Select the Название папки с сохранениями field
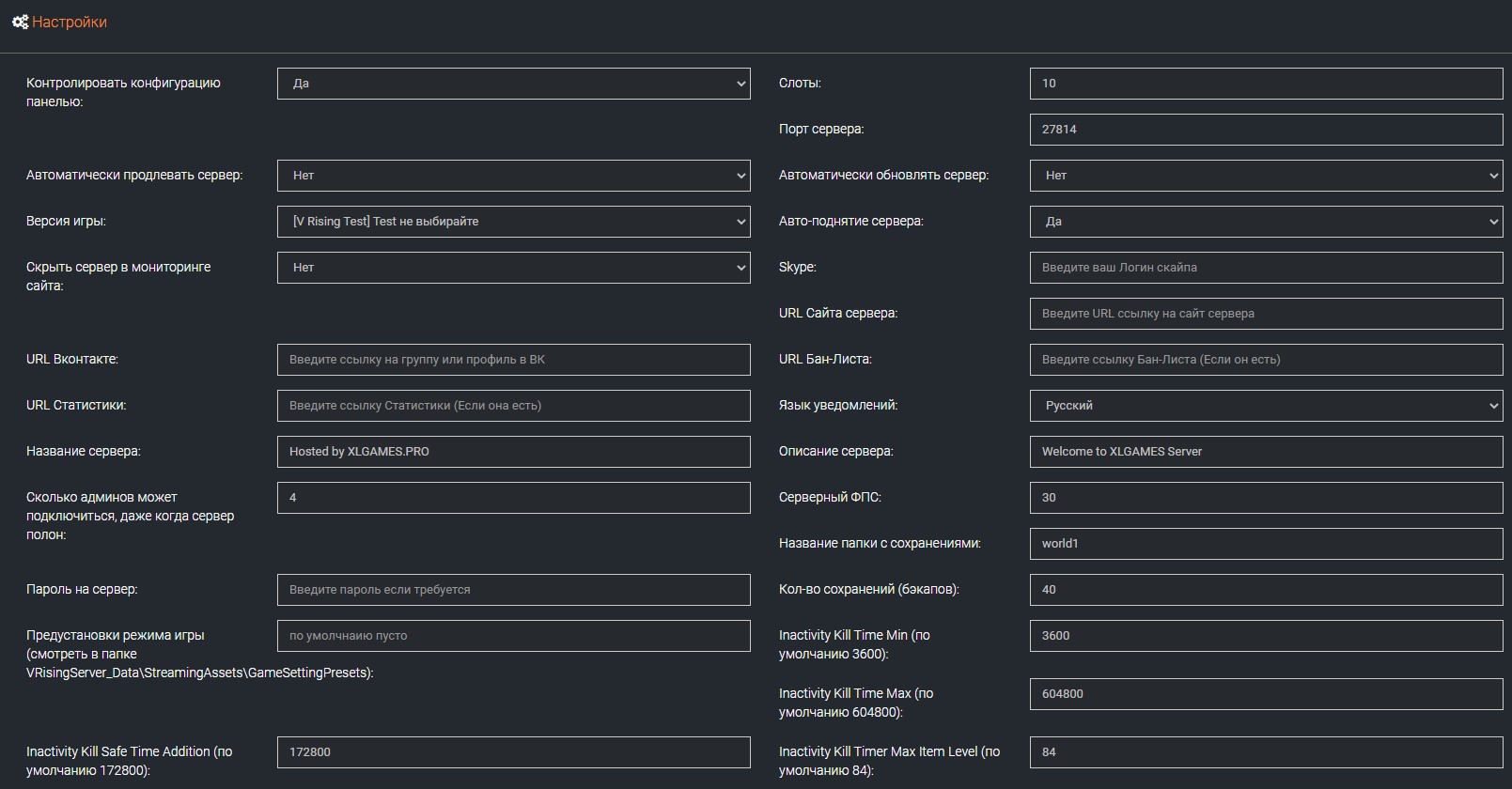The height and width of the screenshot is (789, 1512). pos(1266,544)
